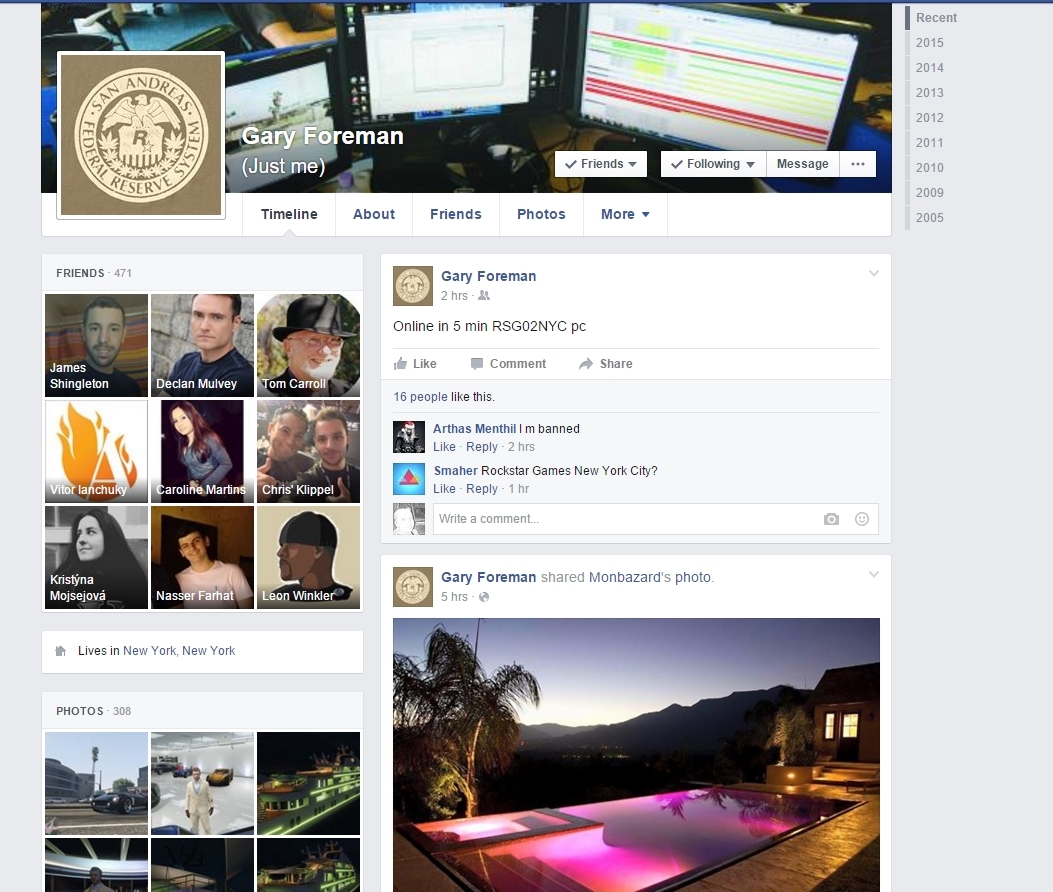This screenshot has height=892, width=1053.
Task: Jump to 2015 in timeline navigator
Action: tap(929, 43)
